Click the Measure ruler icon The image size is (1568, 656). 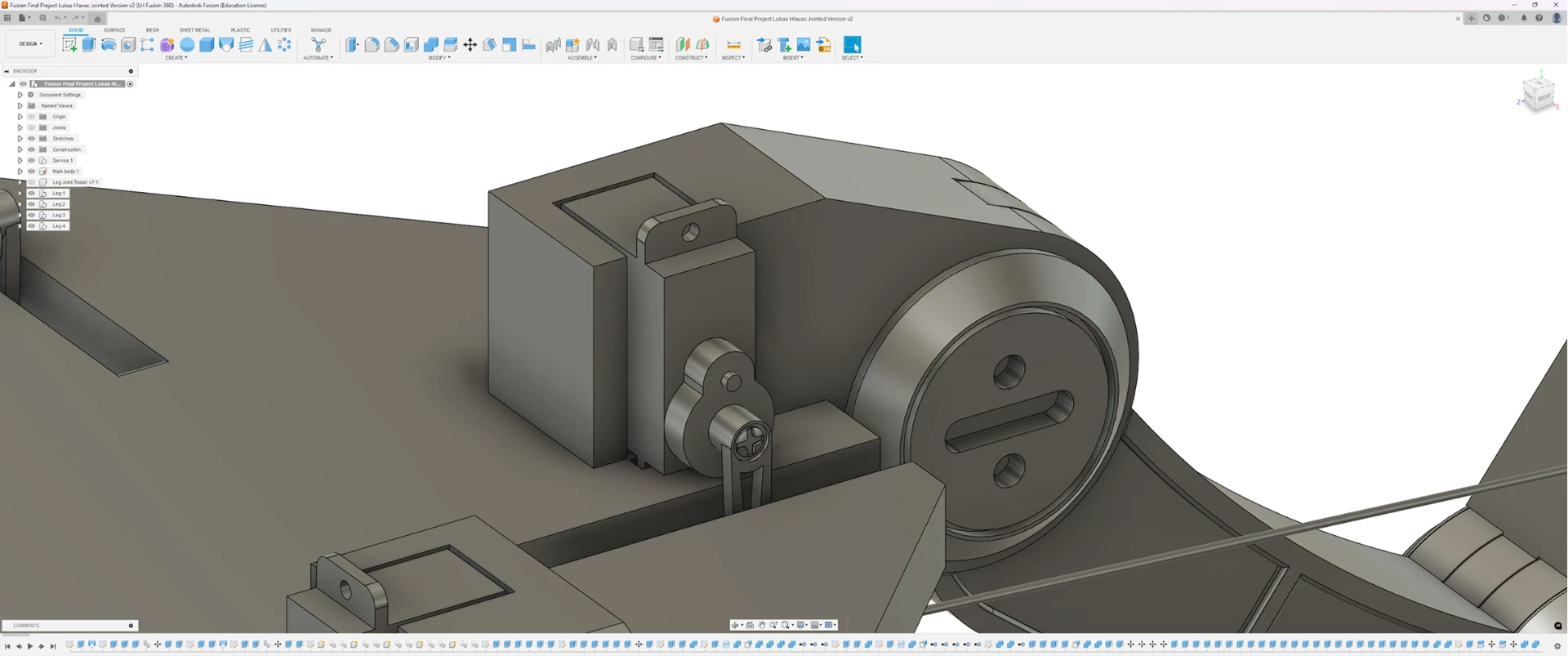(733, 45)
